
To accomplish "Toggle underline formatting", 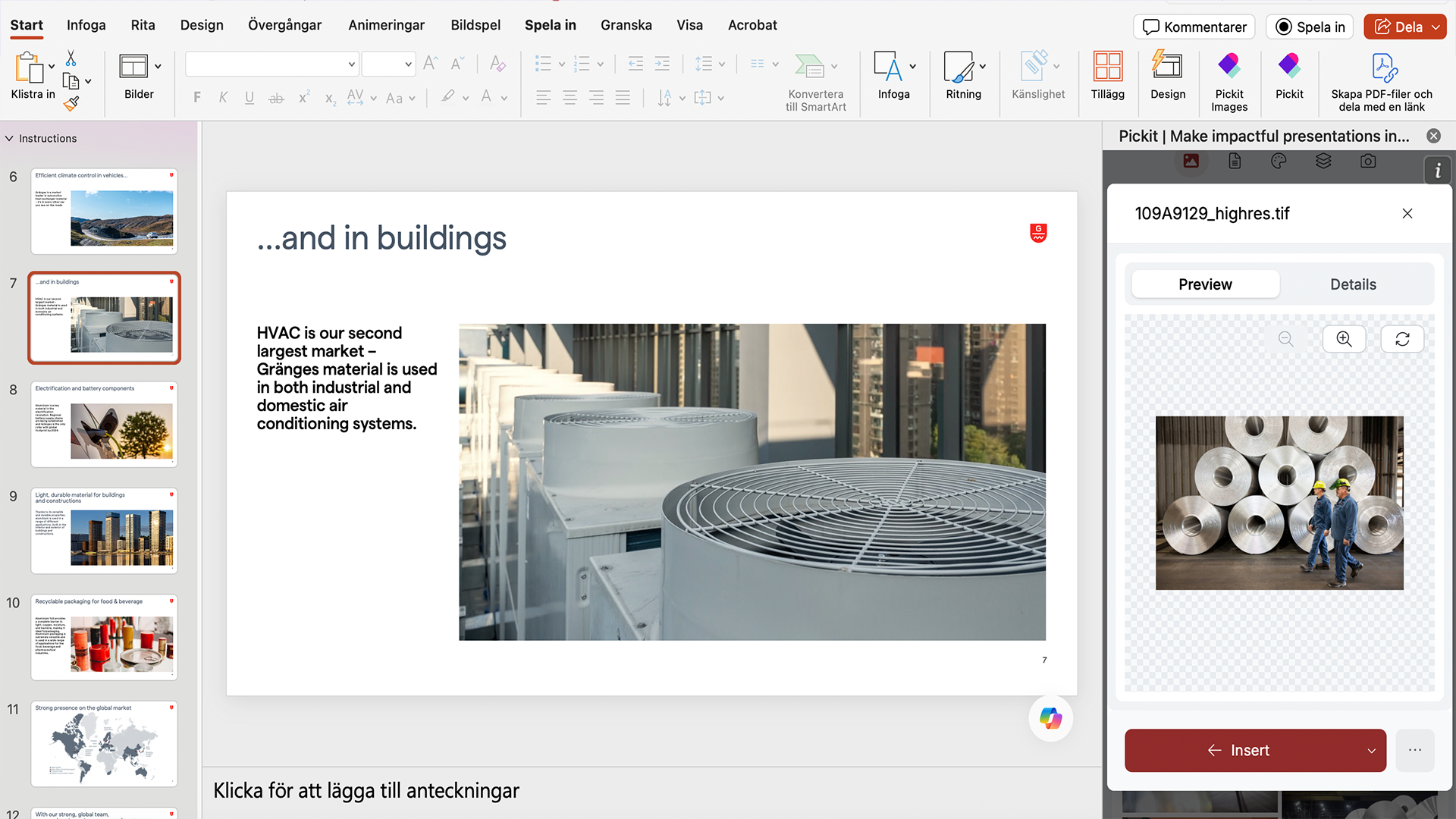I will 249,97.
